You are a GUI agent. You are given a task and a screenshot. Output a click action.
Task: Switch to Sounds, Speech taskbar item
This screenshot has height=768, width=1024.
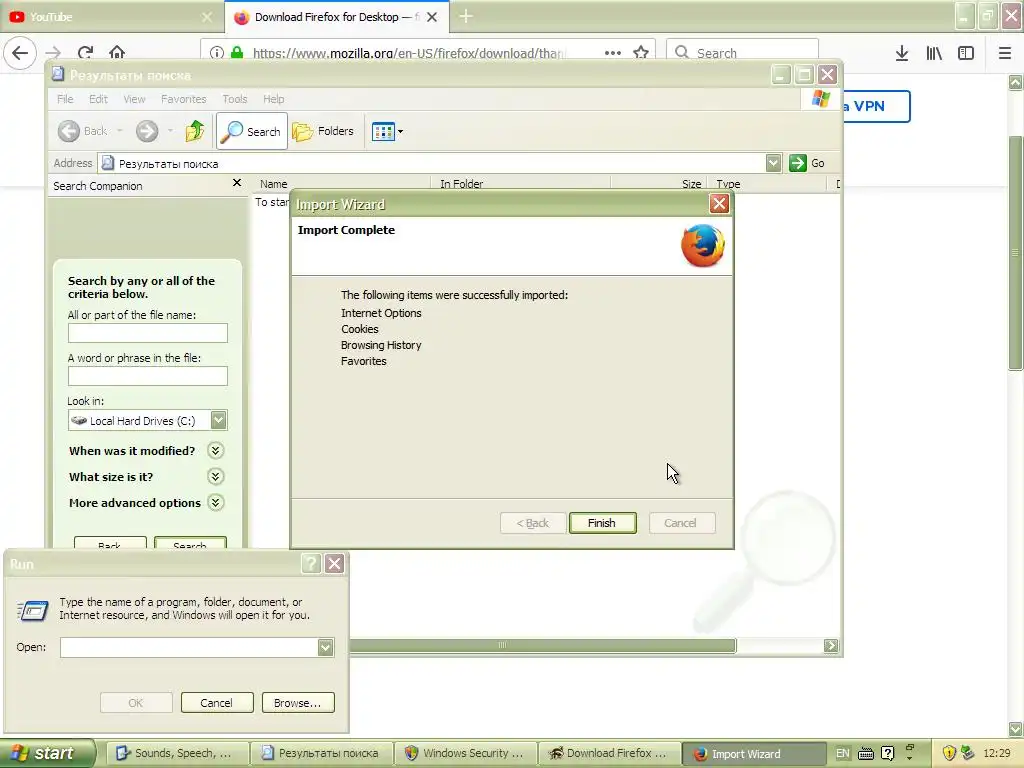pos(177,754)
